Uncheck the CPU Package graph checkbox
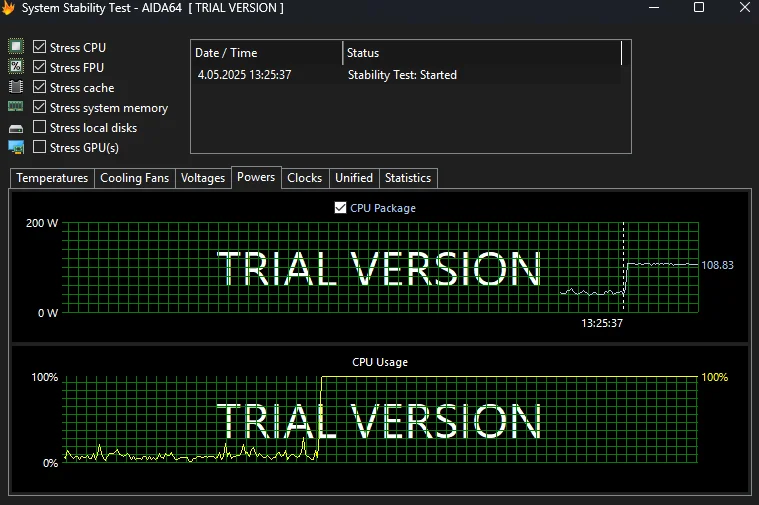 point(340,208)
